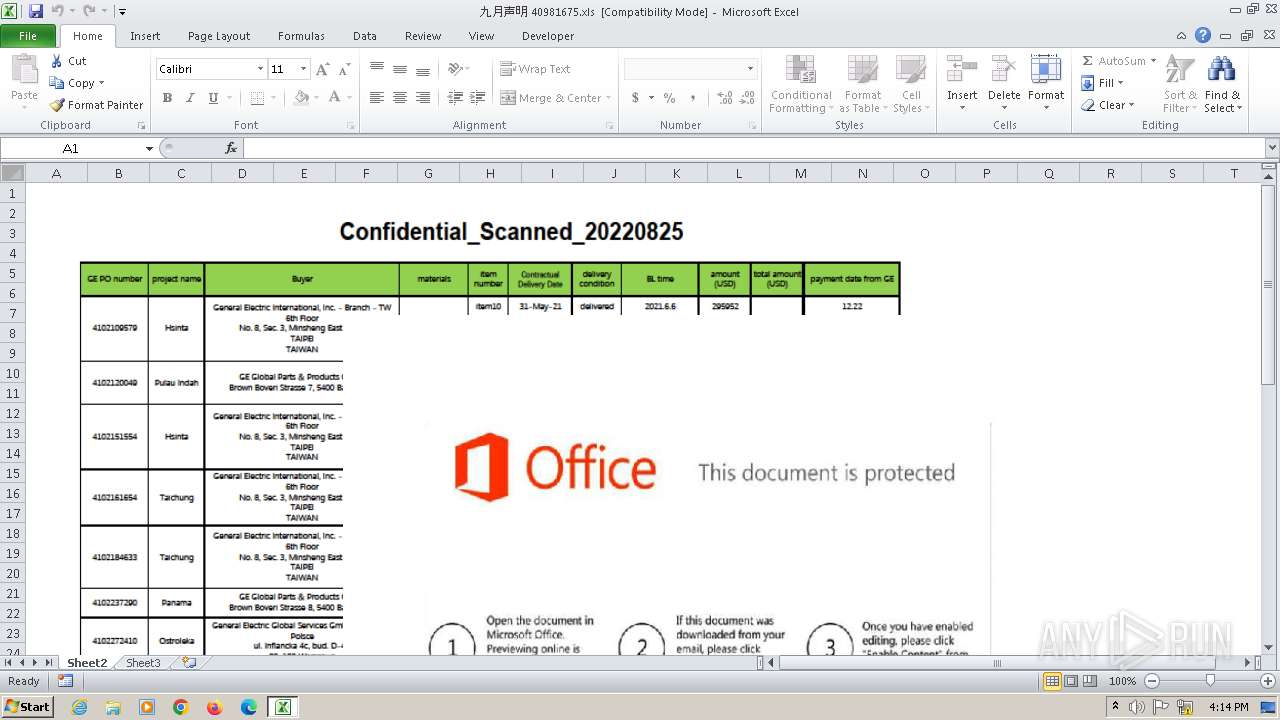This screenshot has width=1280, height=720.
Task: Click the Delete cells icon
Action: pyautogui.click(x=1004, y=69)
